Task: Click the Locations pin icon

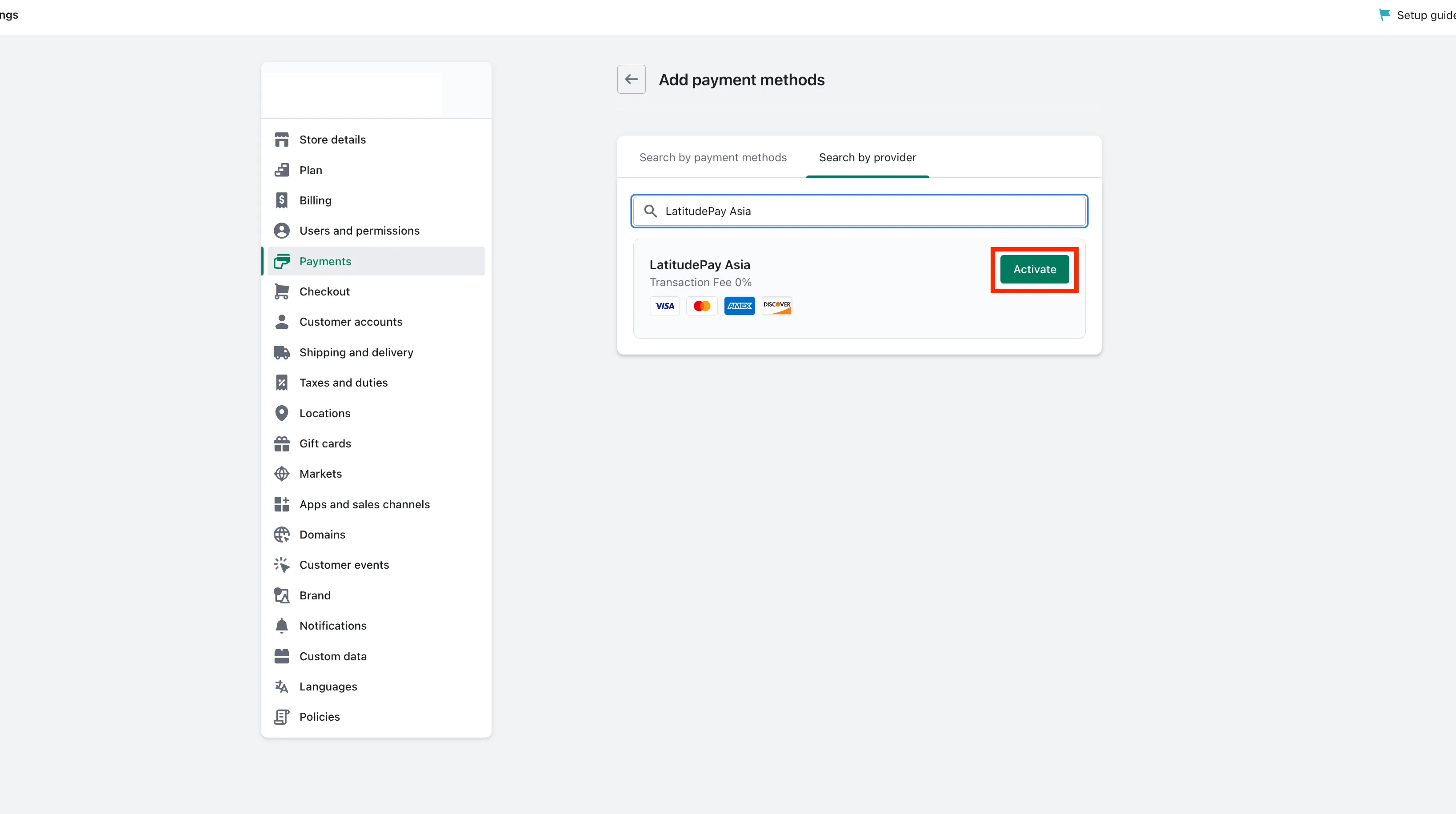Action: 281,413
